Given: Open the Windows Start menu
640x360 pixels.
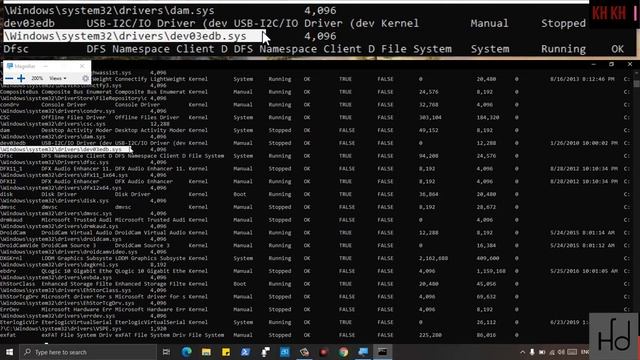Looking at the screenshot, I should point(9,352).
